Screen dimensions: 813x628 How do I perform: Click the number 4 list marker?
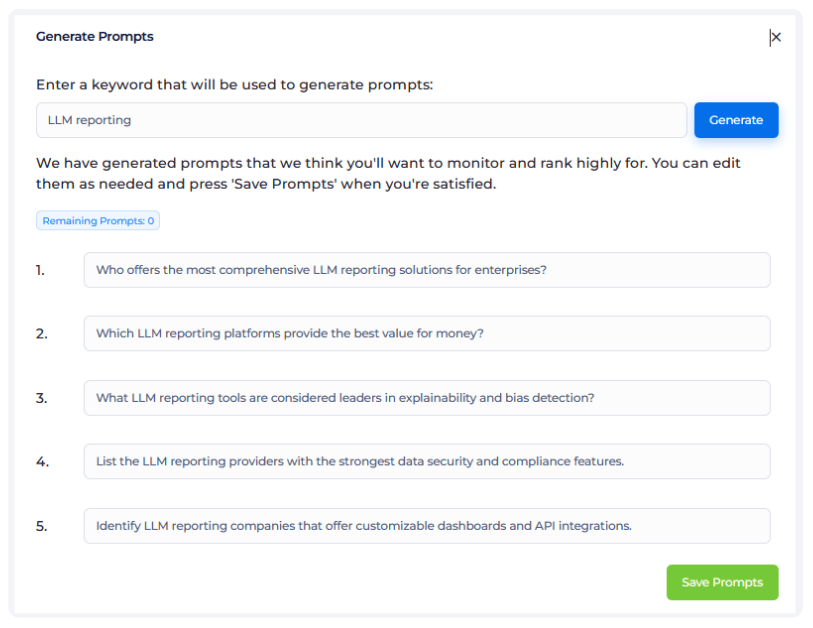click(42, 462)
